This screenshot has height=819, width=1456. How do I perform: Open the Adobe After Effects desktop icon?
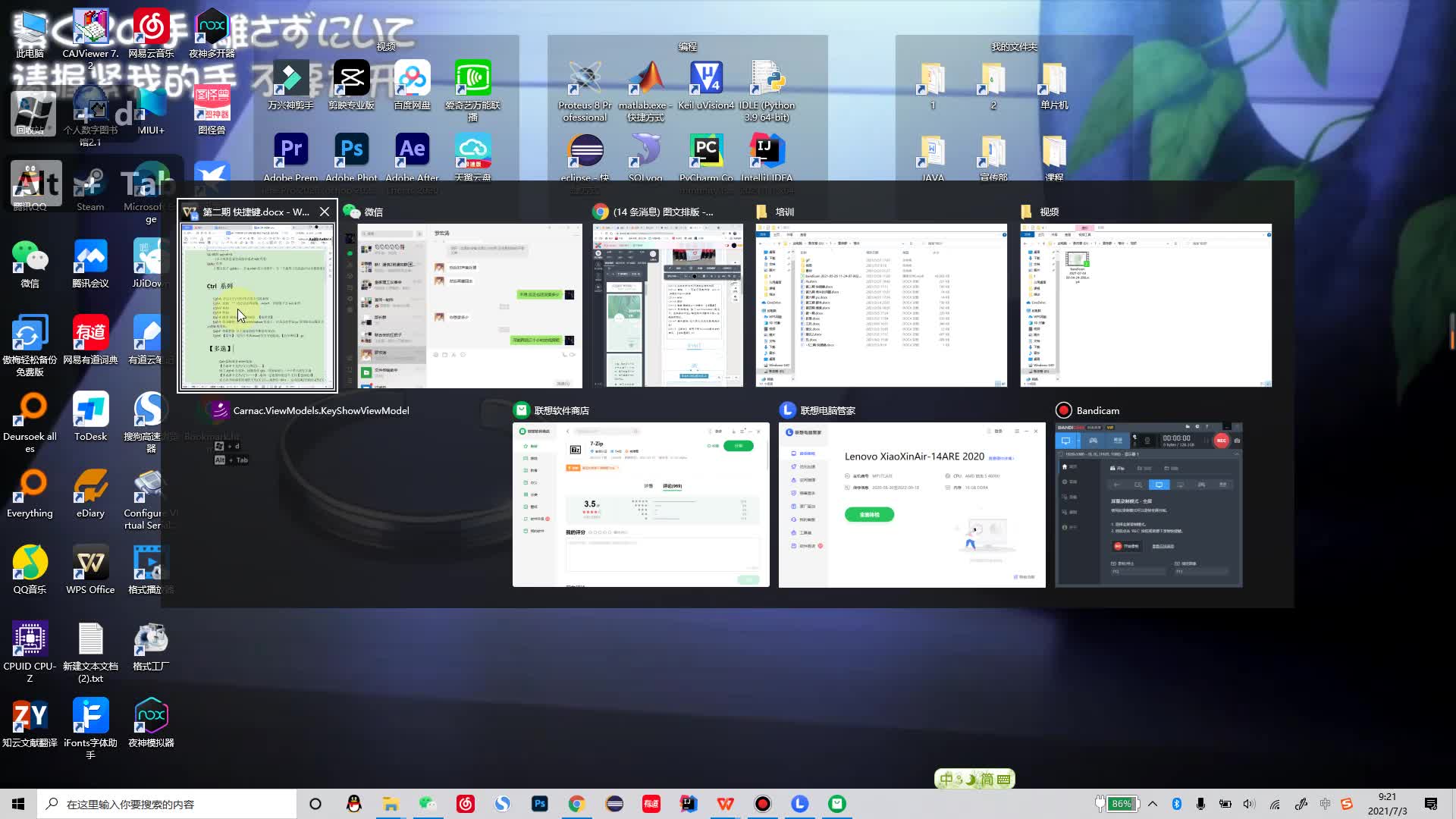pyautogui.click(x=412, y=149)
